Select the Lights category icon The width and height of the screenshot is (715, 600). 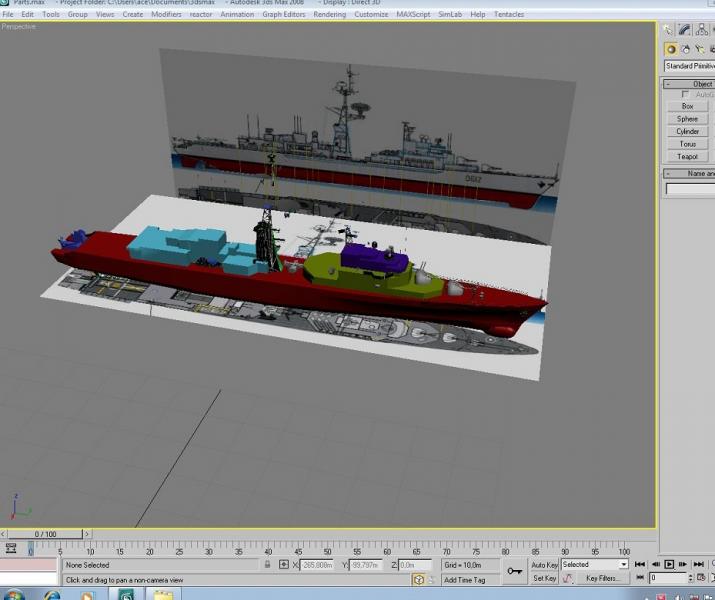point(699,49)
